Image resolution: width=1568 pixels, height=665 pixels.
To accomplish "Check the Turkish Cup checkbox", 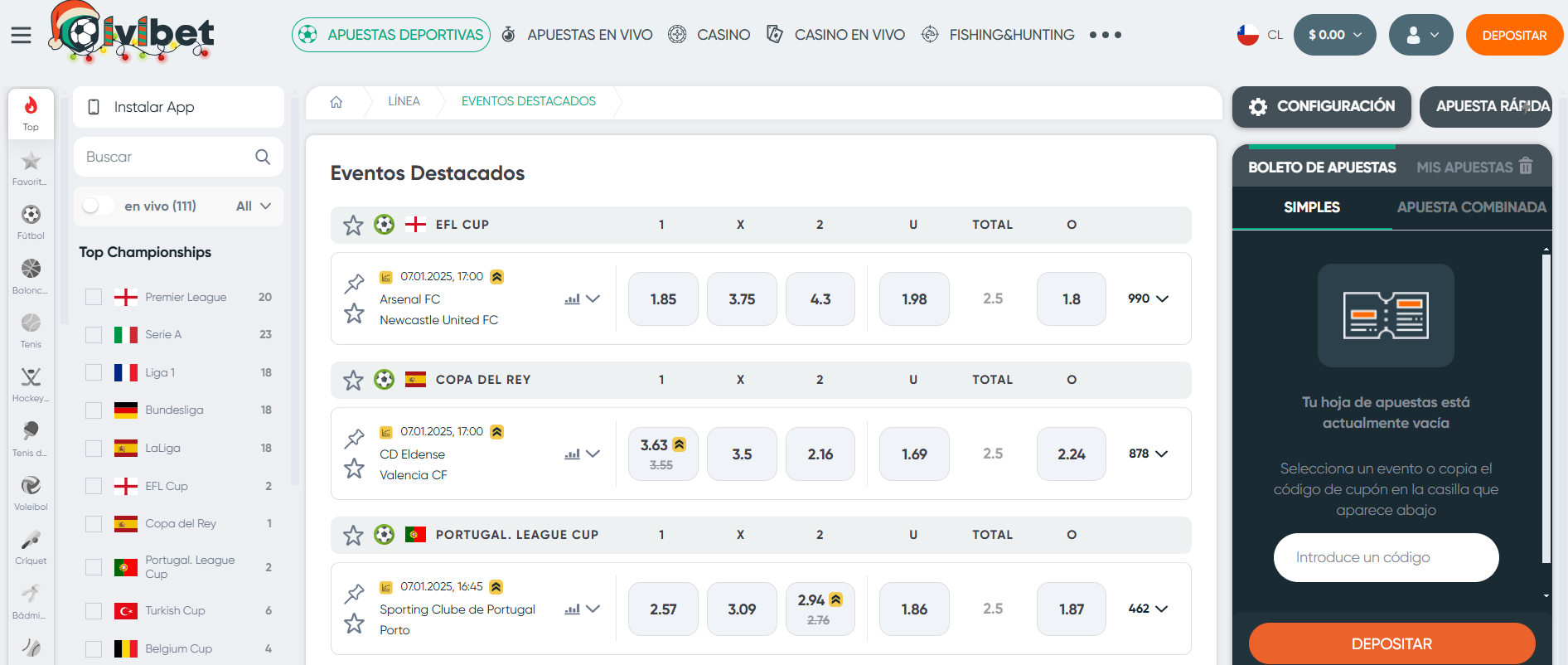I will (94, 611).
